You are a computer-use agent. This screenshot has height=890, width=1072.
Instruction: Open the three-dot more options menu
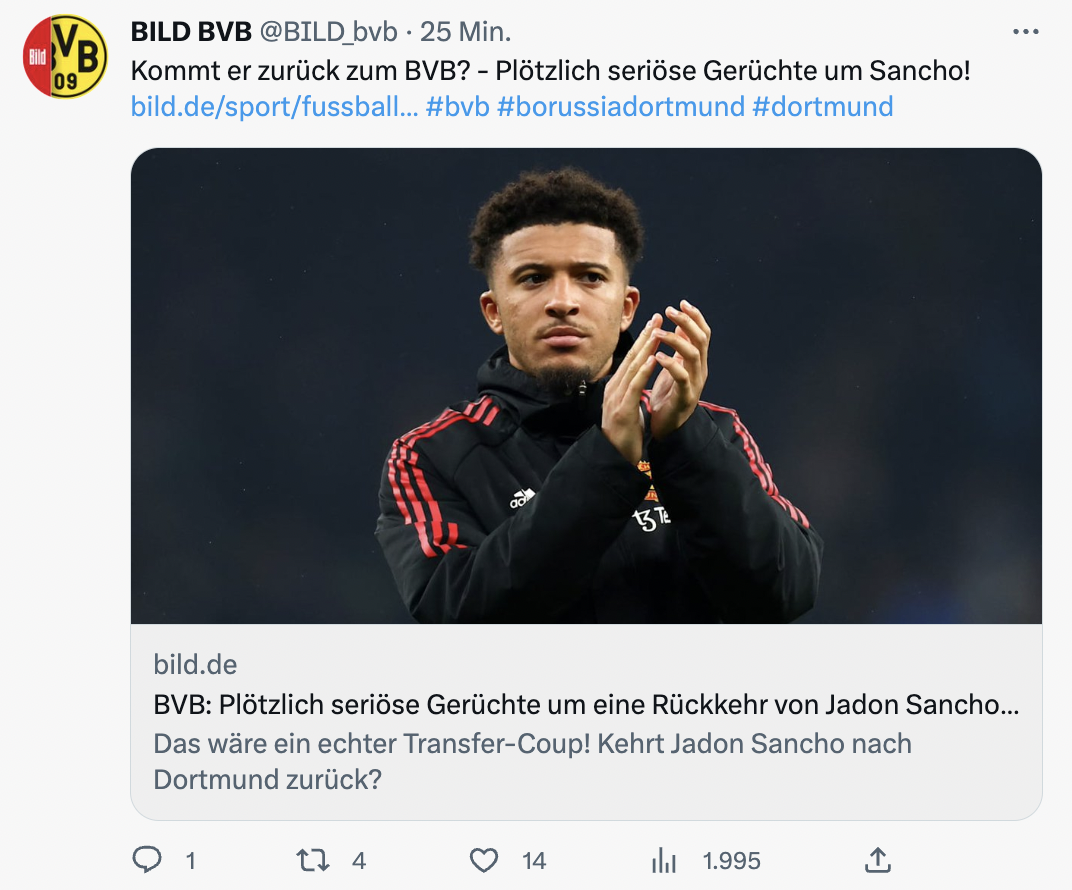pos(1026,32)
